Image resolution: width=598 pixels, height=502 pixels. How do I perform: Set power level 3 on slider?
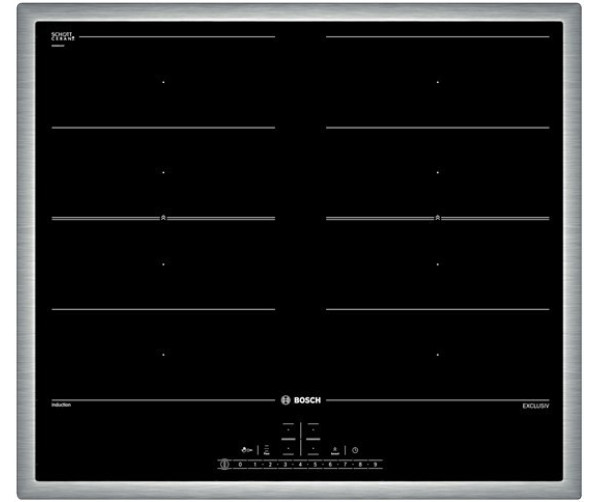(x=285, y=464)
